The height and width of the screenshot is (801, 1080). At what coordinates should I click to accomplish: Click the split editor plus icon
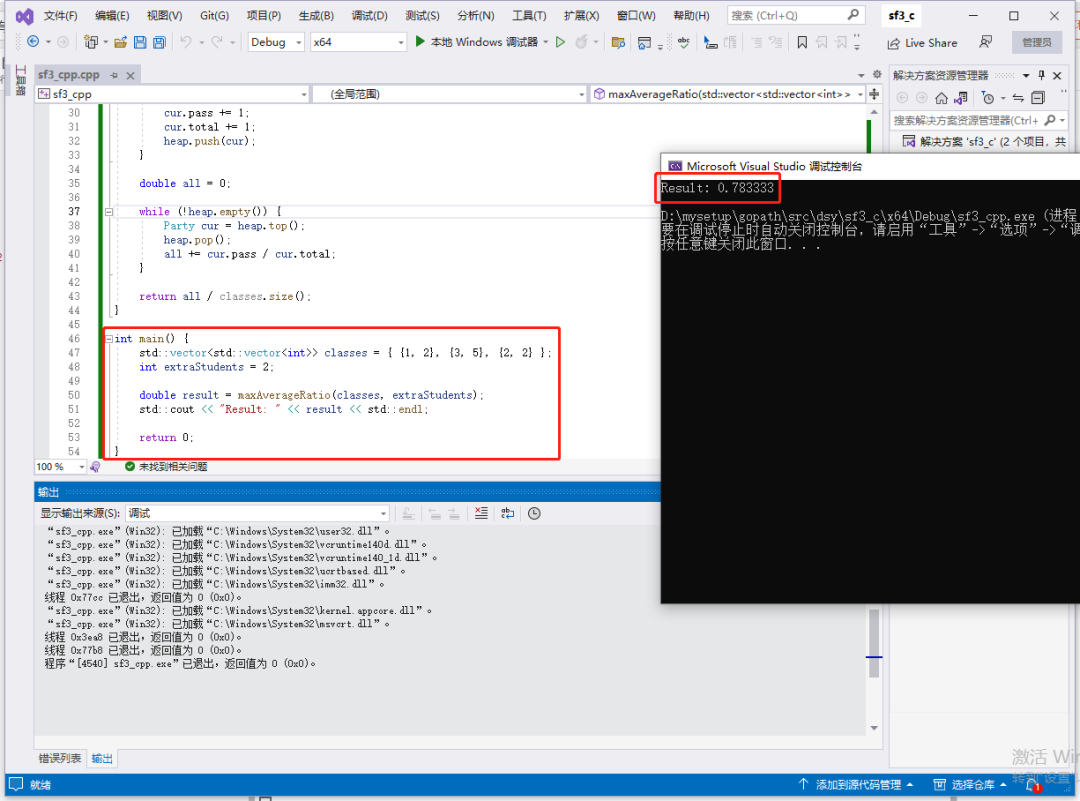(874, 94)
